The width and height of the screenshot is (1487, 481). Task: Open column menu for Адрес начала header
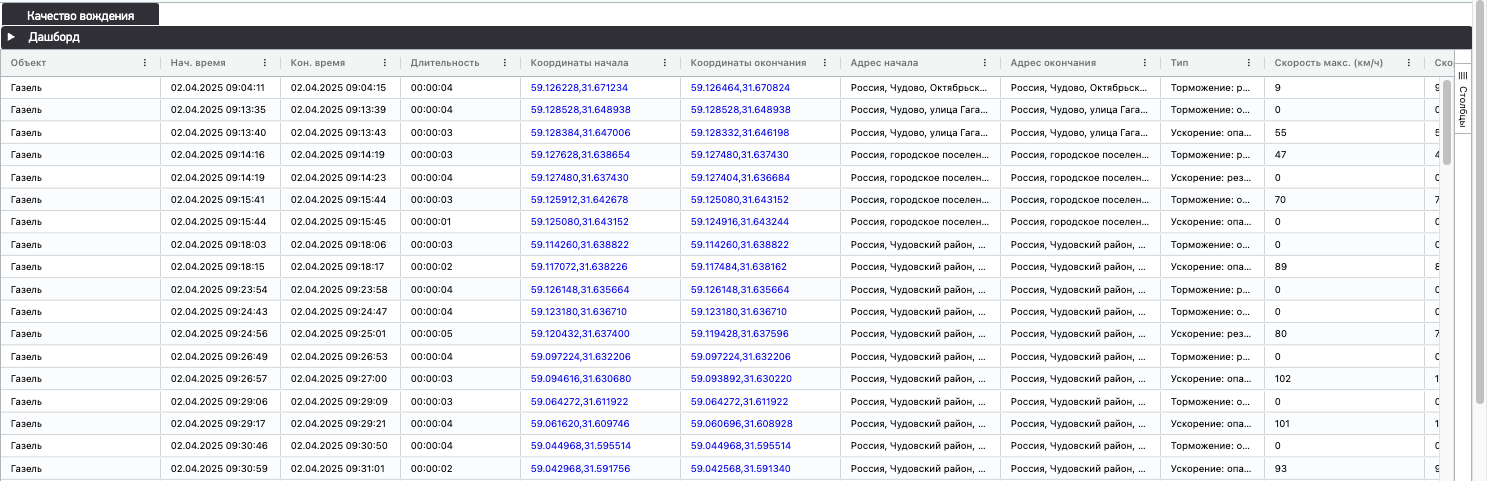(x=985, y=63)
